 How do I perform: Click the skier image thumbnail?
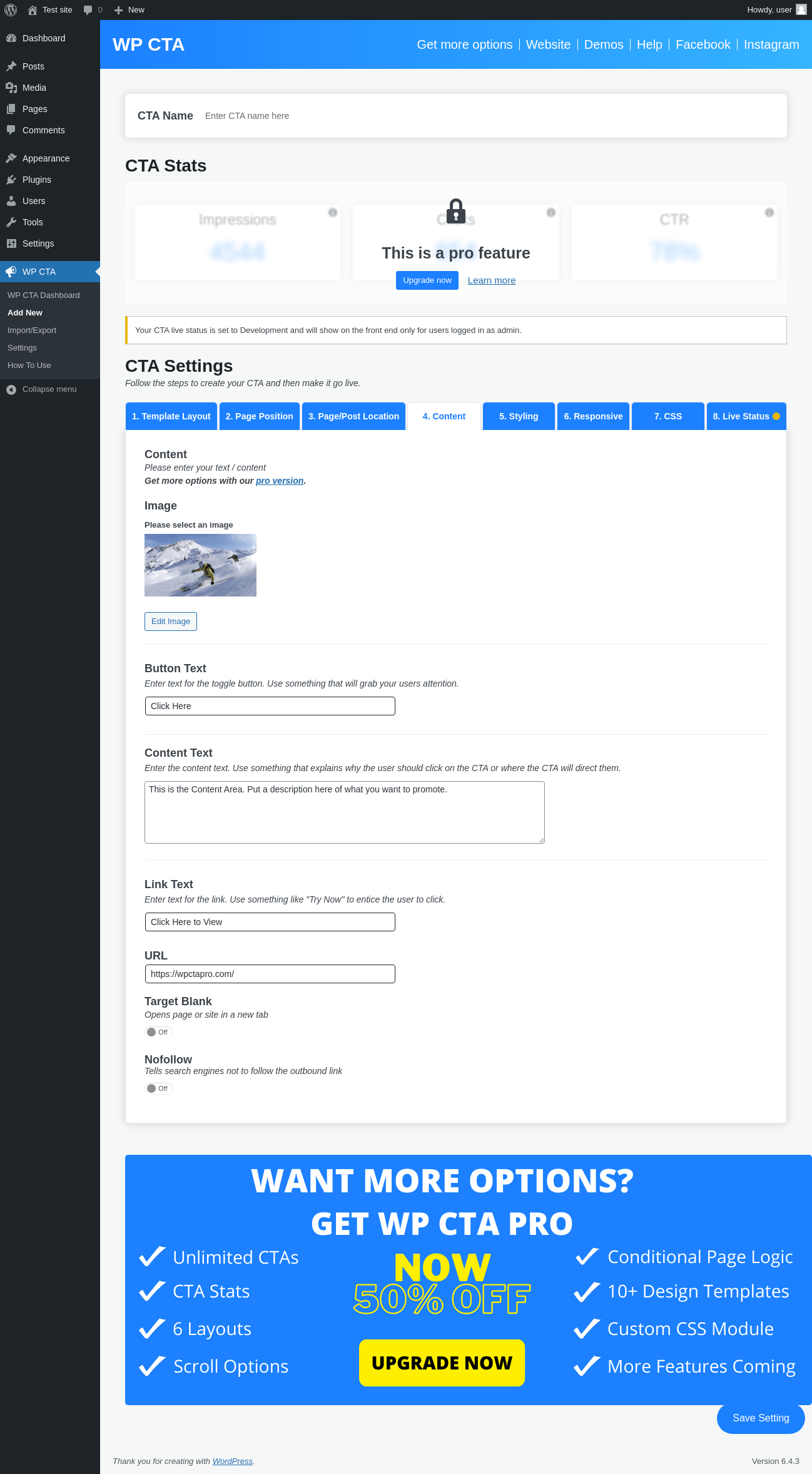point(200,565)
